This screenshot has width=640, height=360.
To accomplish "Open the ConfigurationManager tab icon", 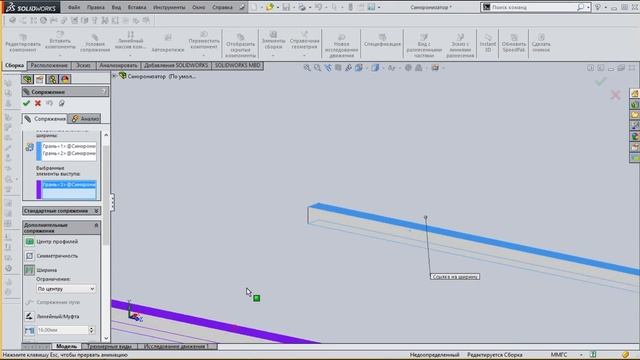I will 52,79.
